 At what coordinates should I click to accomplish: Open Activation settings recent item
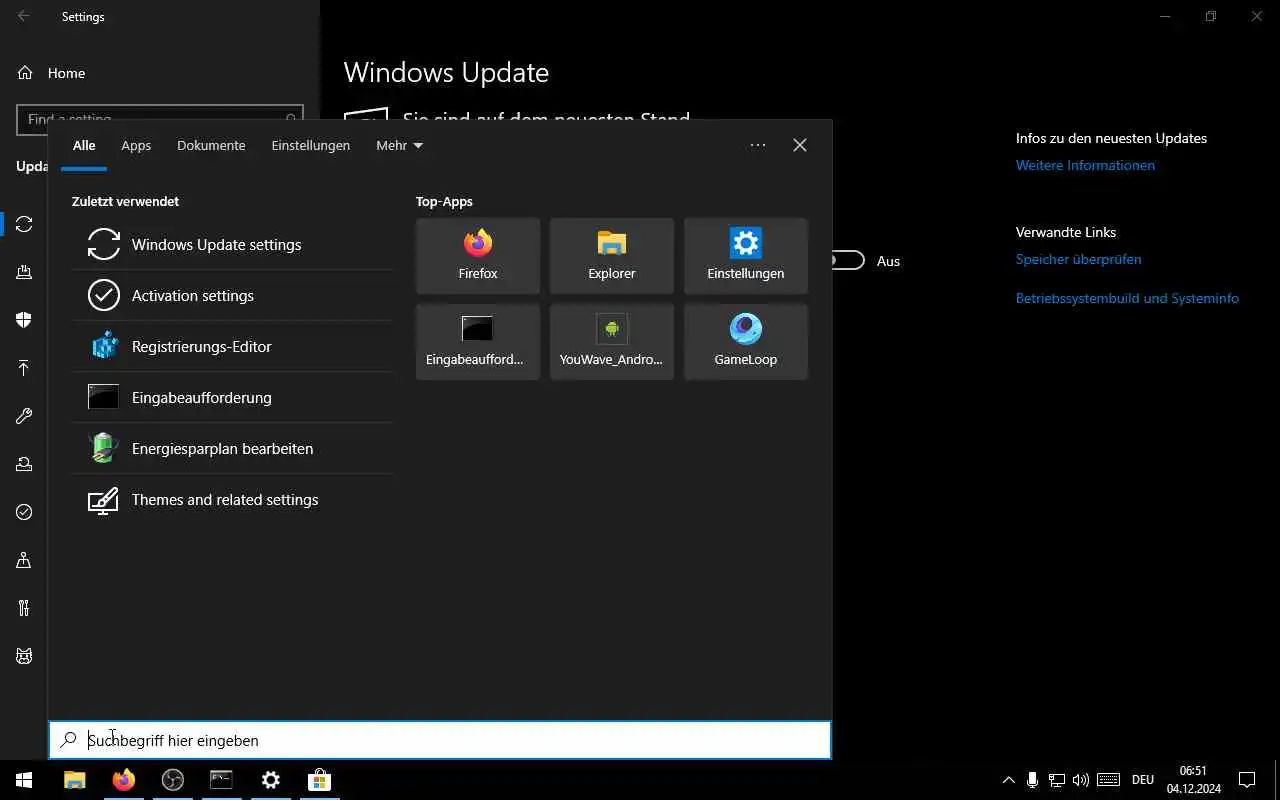coord(232,295)
